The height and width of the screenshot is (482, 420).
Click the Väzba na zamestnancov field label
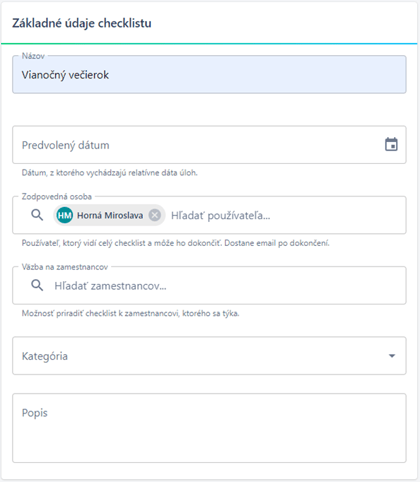(x=65, y=267)
